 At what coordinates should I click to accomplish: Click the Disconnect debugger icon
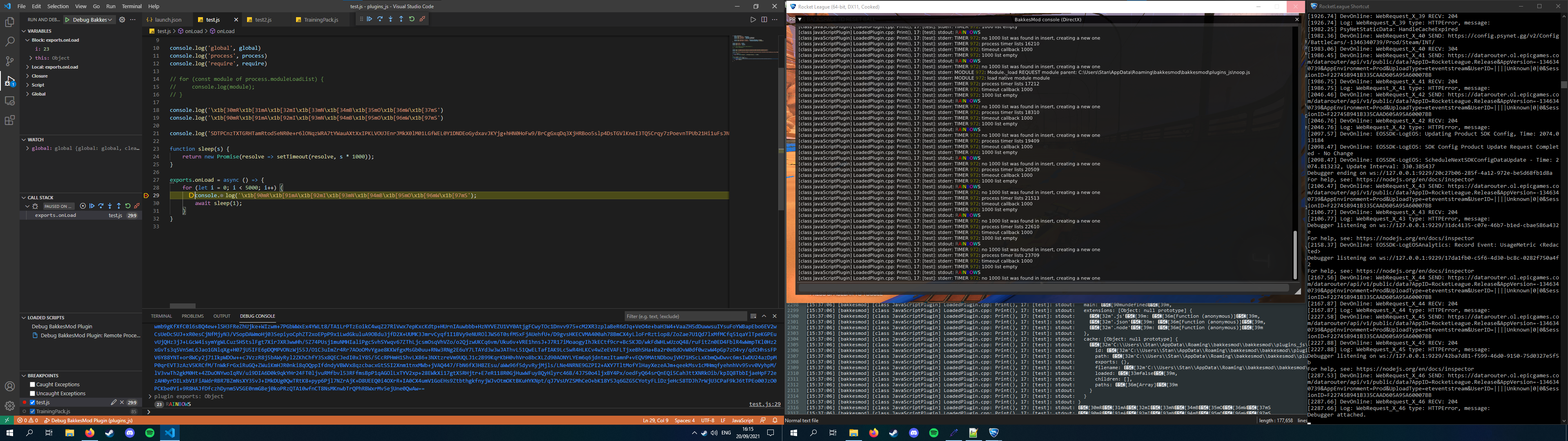423,20
